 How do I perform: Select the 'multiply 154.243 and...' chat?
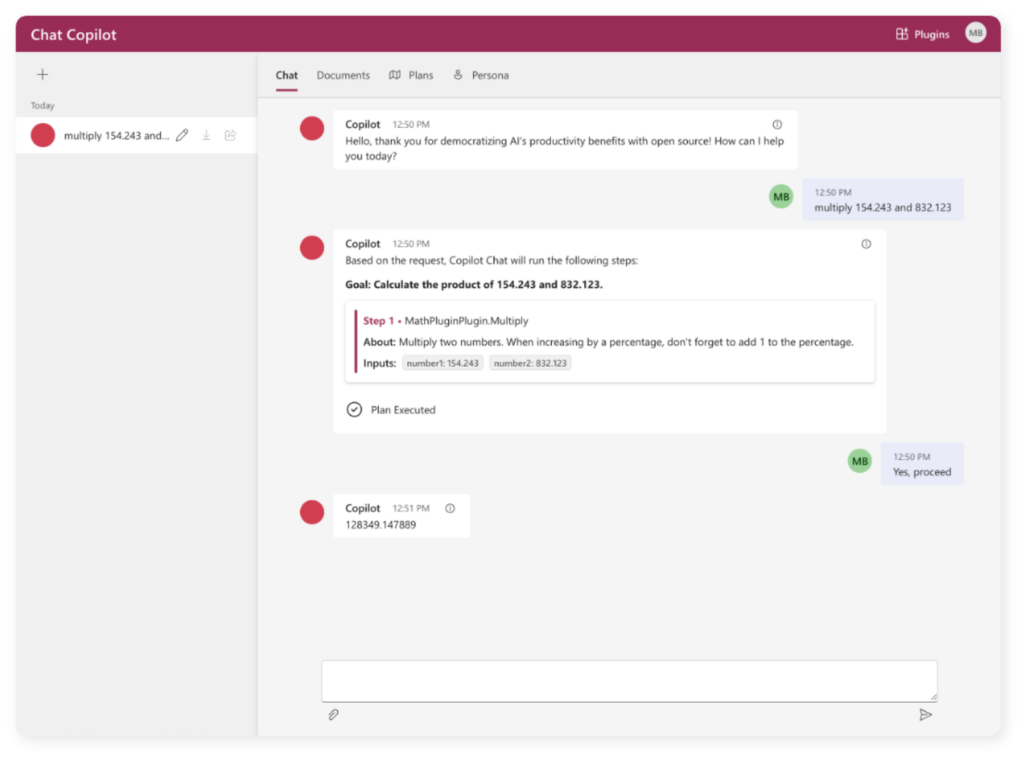(116, 136)
